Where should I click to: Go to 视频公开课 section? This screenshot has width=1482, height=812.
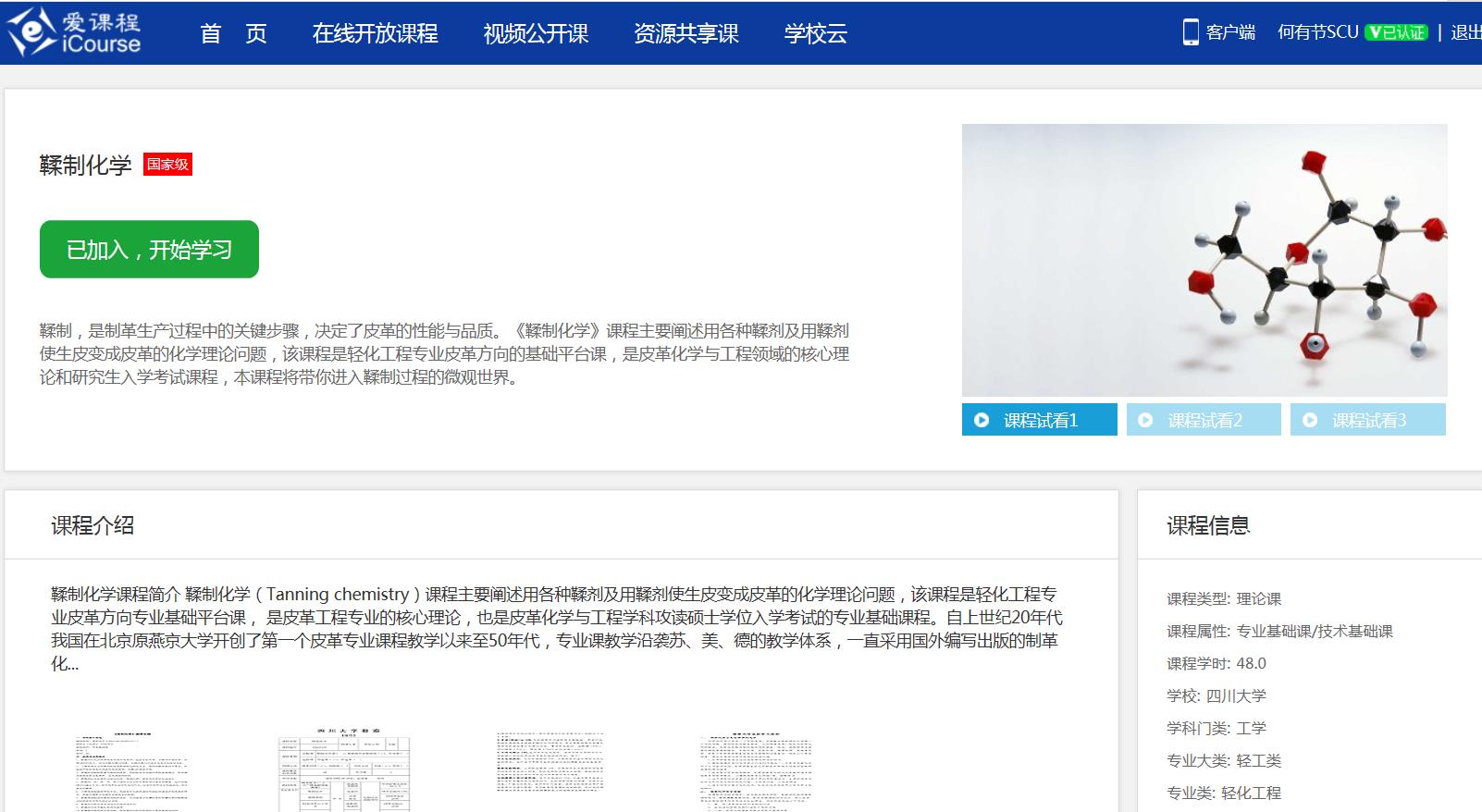click(536, 33)
